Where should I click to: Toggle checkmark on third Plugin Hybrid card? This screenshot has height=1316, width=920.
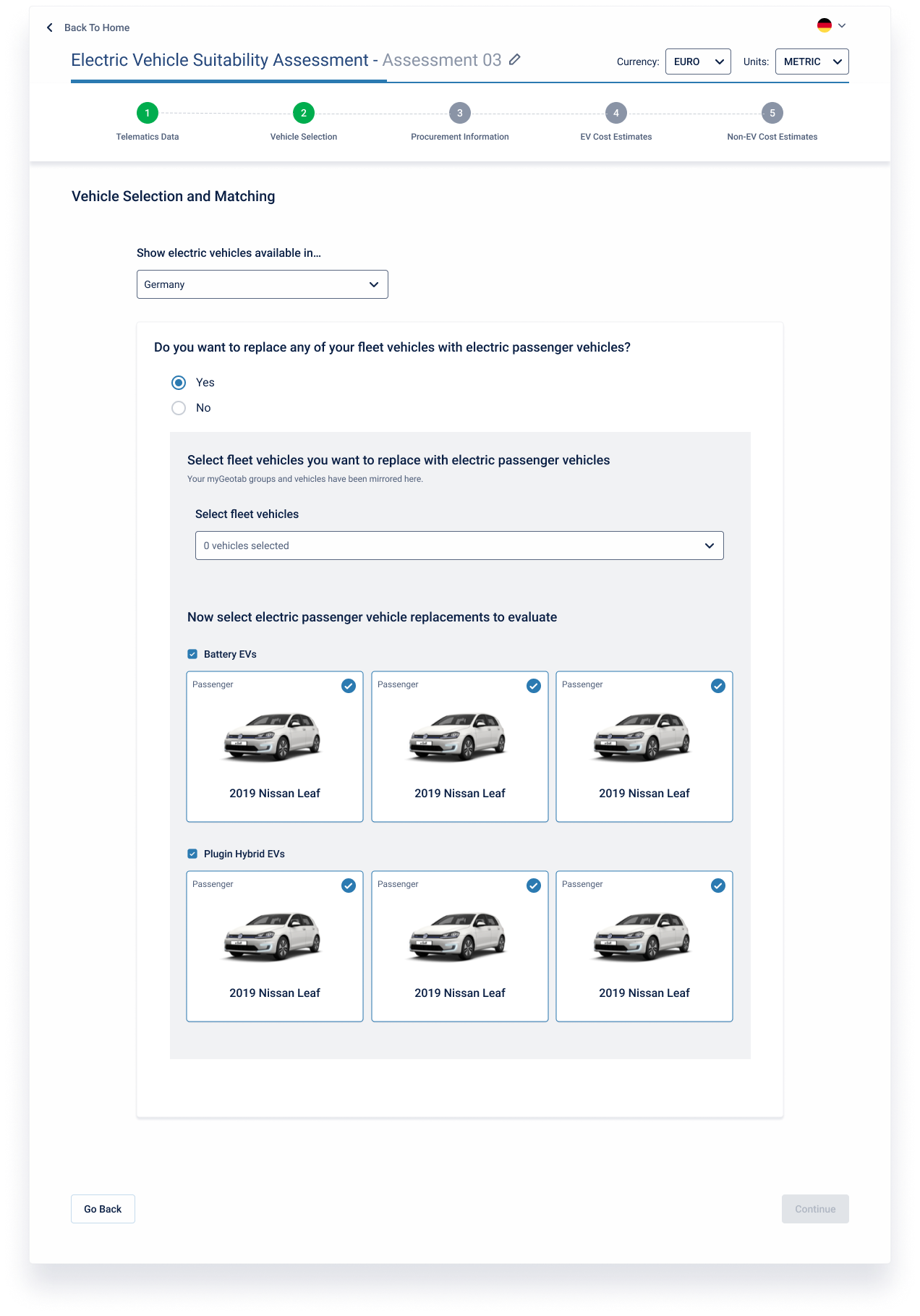tap(718, 886)
